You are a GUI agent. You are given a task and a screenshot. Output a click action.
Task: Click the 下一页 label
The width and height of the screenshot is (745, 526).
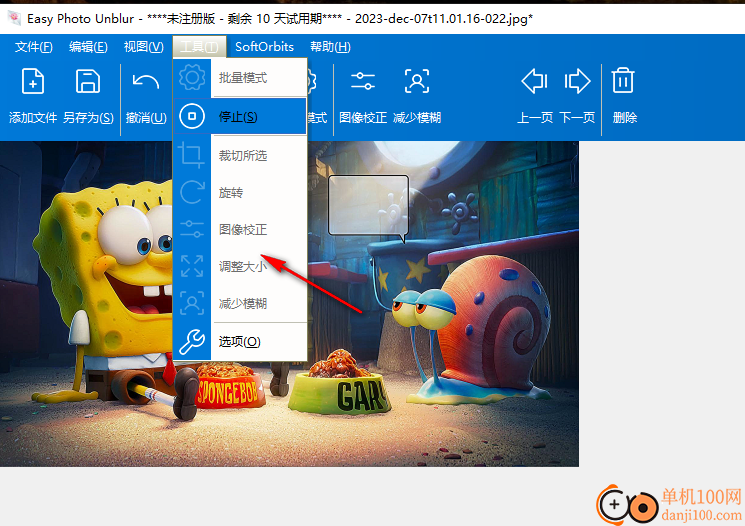(577, 117)
